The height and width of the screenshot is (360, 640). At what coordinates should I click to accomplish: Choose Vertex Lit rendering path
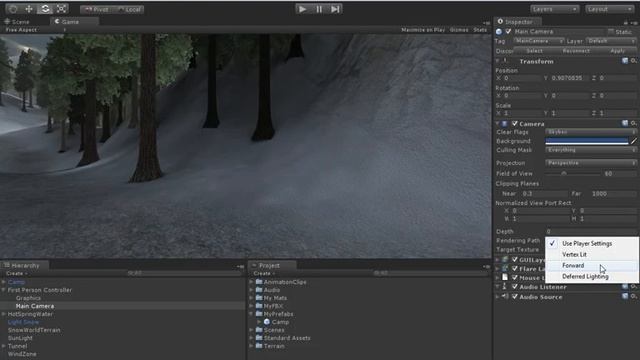(x=592, y=254)
